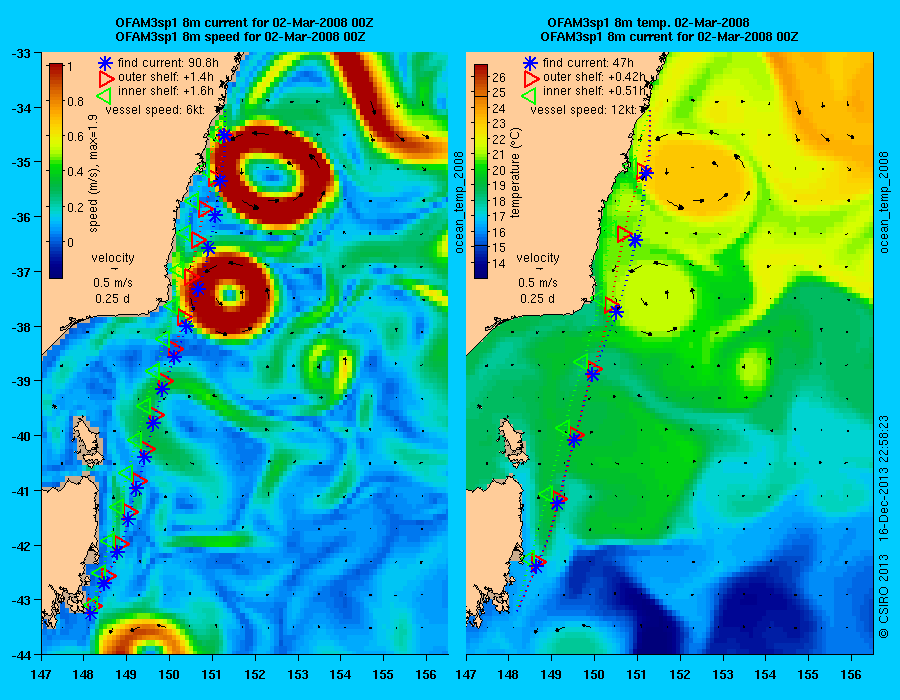
Task: Click the latitude label '-38' on the left axis
Action: point(21,327)
